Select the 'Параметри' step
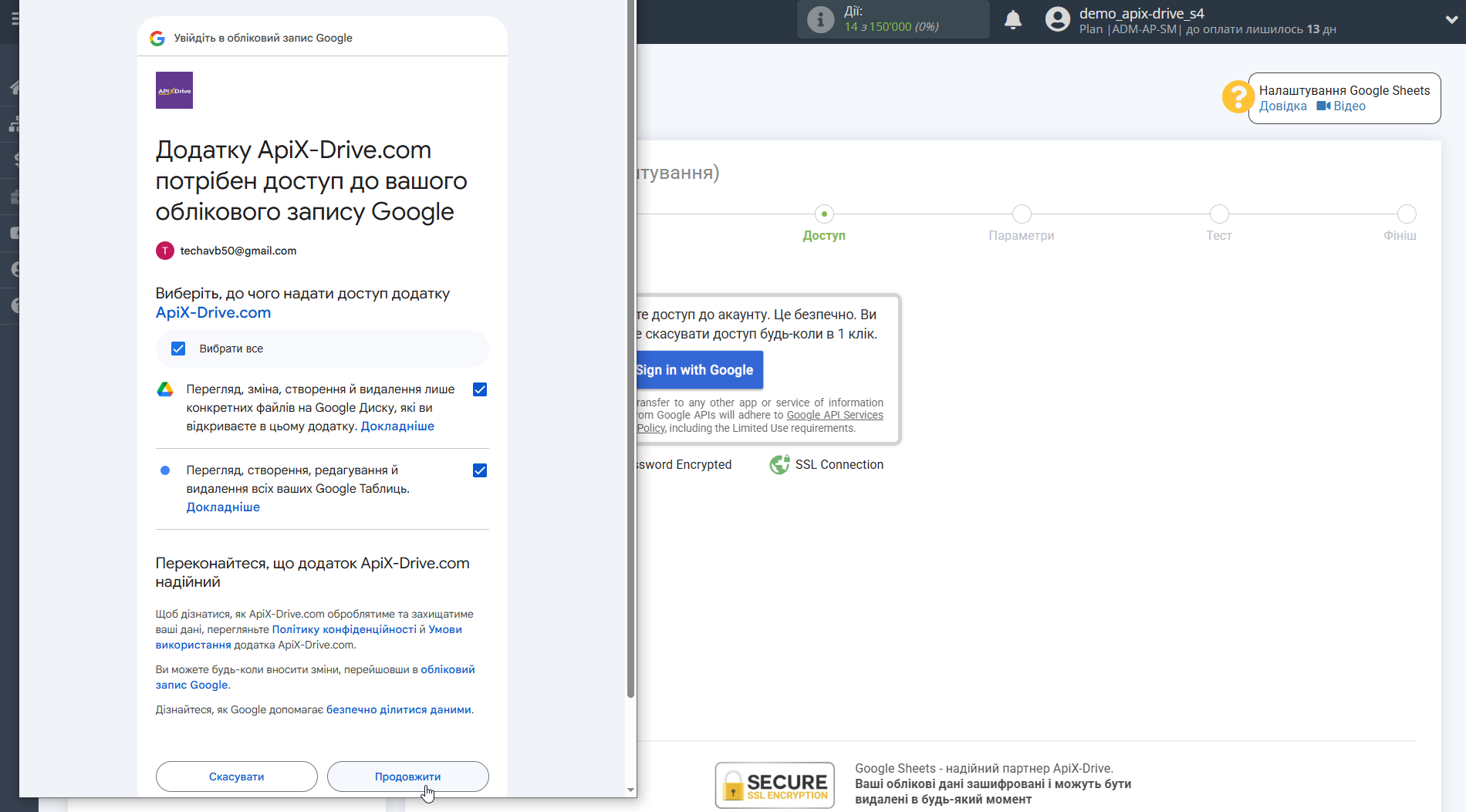This screenshot has height=812, width=1466. click(1022, 224)
